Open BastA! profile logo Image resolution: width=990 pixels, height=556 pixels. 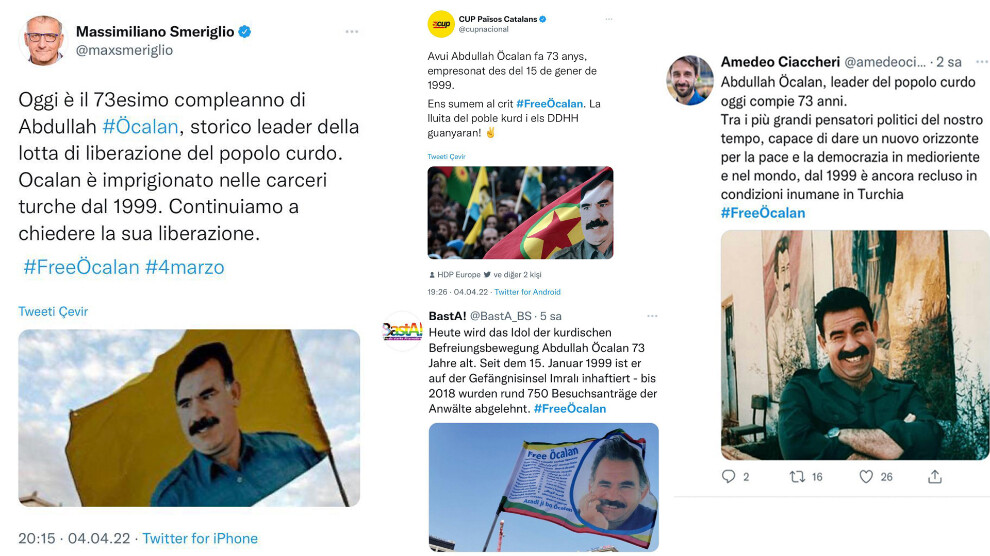(402, 331)
